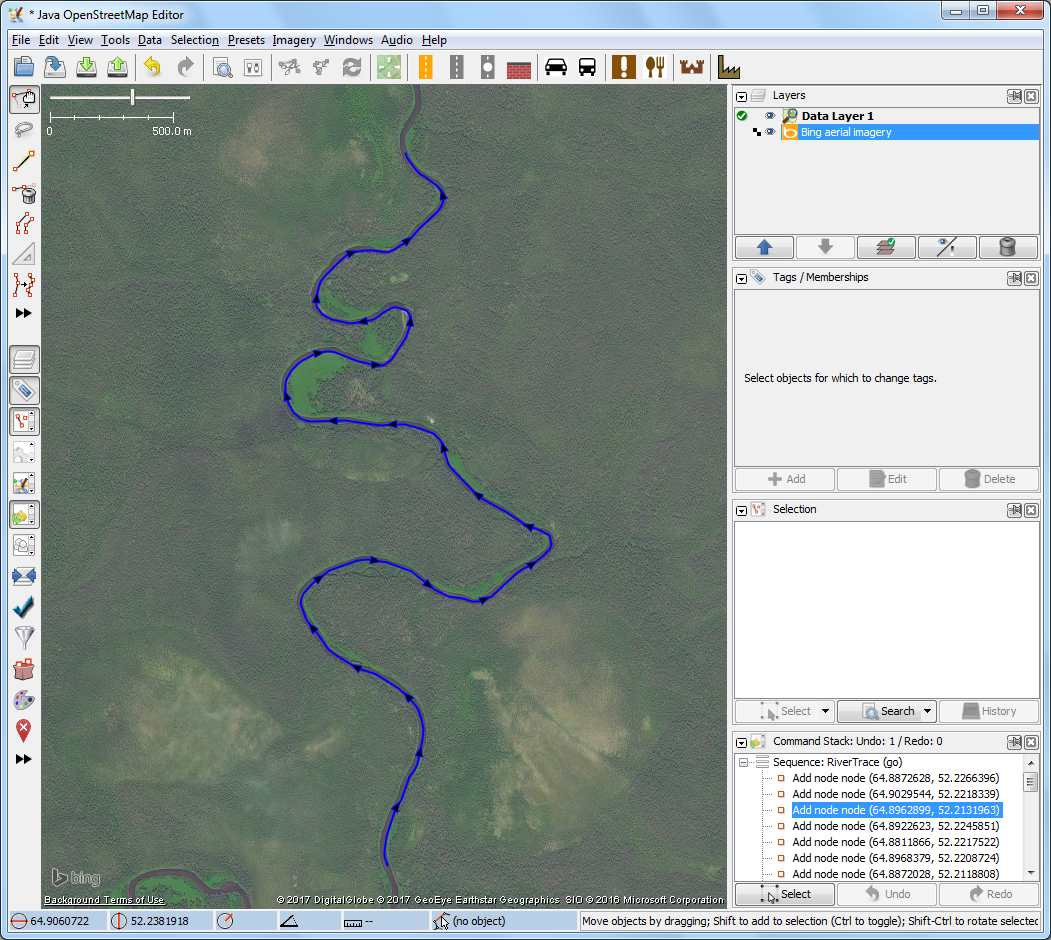Image resolution: width=1051 pixels, height=940 pixels.
Task: Click the Upload data toolbar icon
Action: pyautogui.click(x=118, y=67)
